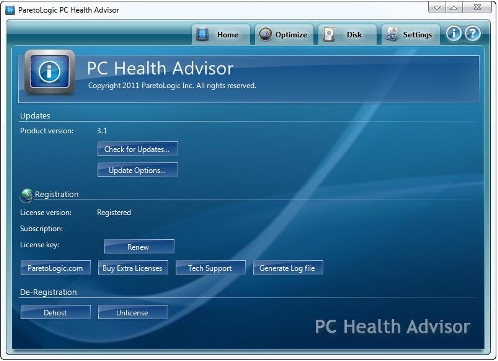
Task: Click the Unlicense button
Action: tap(133, 312)
